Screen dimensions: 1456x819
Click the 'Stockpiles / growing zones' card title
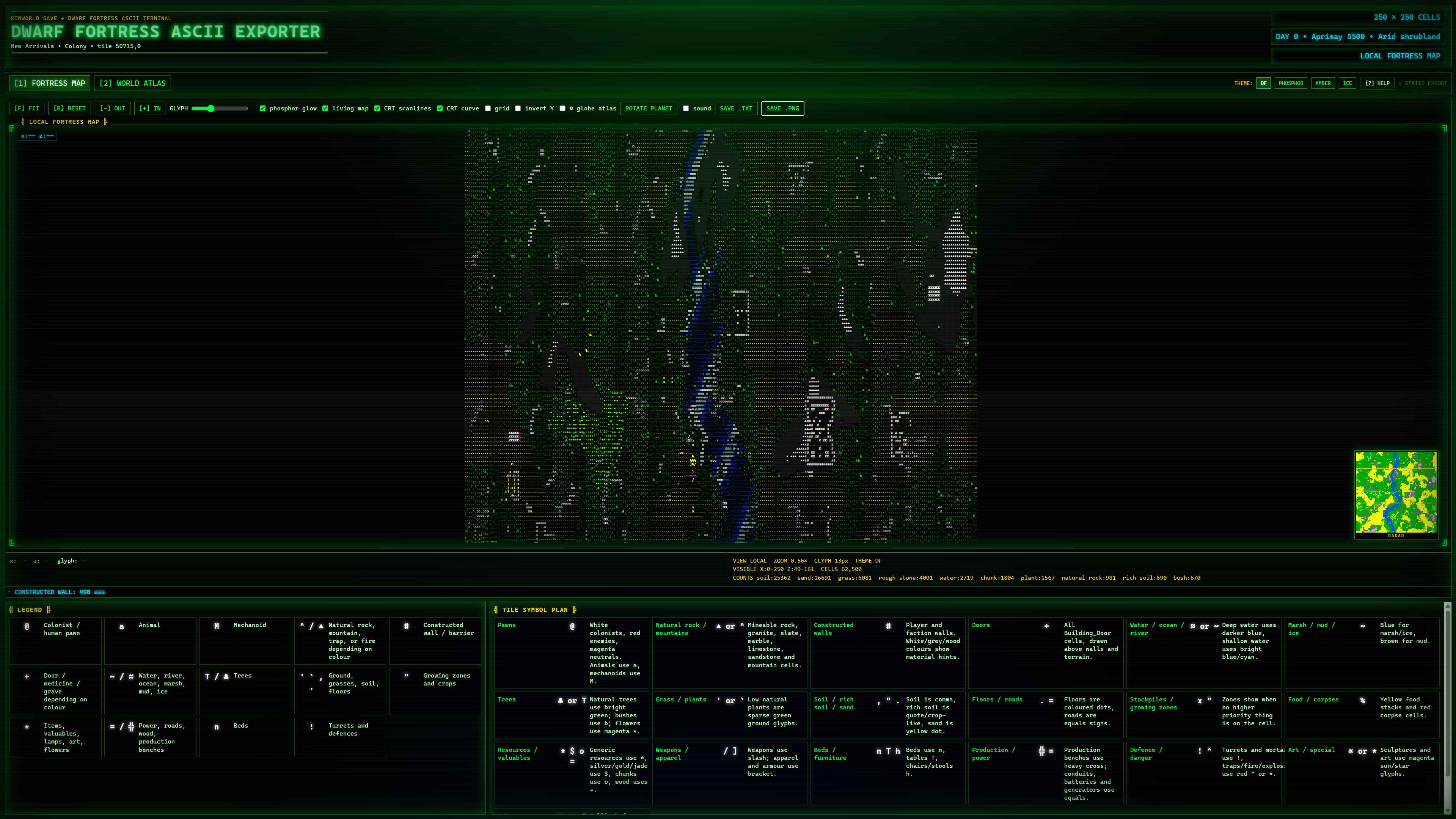[x=1153, y=703]
